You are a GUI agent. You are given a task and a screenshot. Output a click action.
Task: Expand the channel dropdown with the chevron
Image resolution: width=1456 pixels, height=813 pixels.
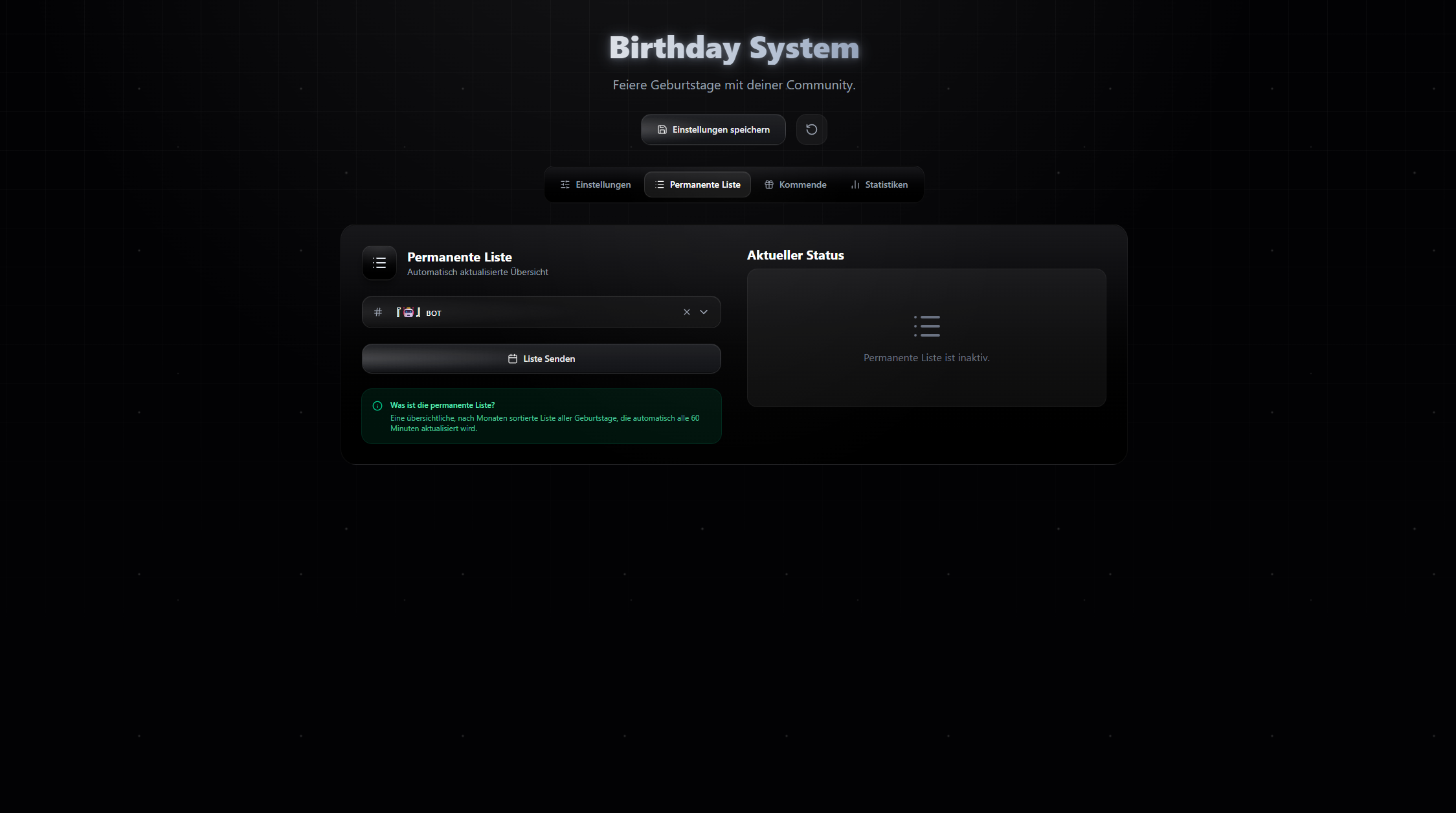704,311
